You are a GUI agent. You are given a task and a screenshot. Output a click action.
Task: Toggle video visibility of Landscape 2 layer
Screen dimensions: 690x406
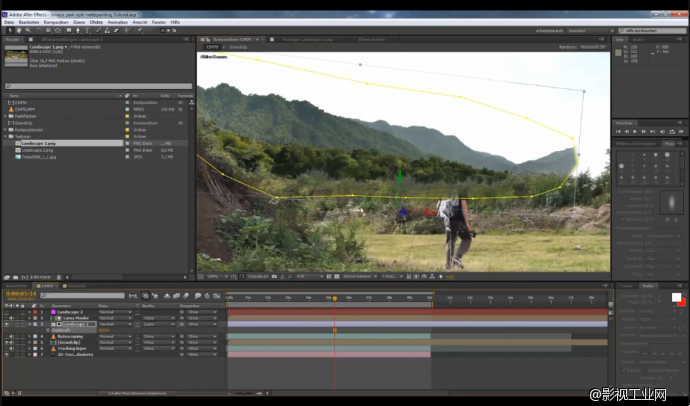(7, 312)
